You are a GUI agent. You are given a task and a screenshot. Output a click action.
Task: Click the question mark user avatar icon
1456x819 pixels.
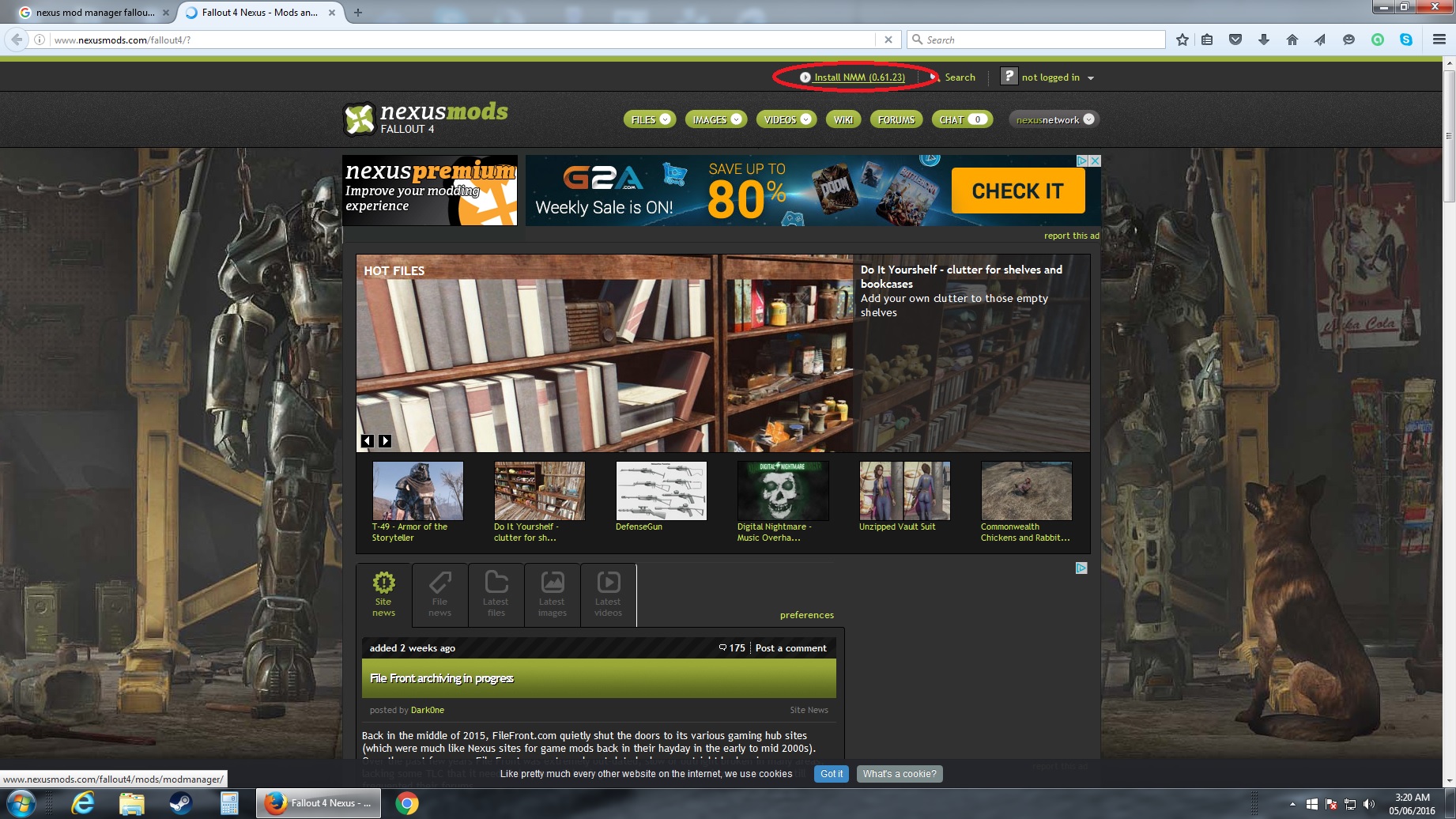(1009, 76)
